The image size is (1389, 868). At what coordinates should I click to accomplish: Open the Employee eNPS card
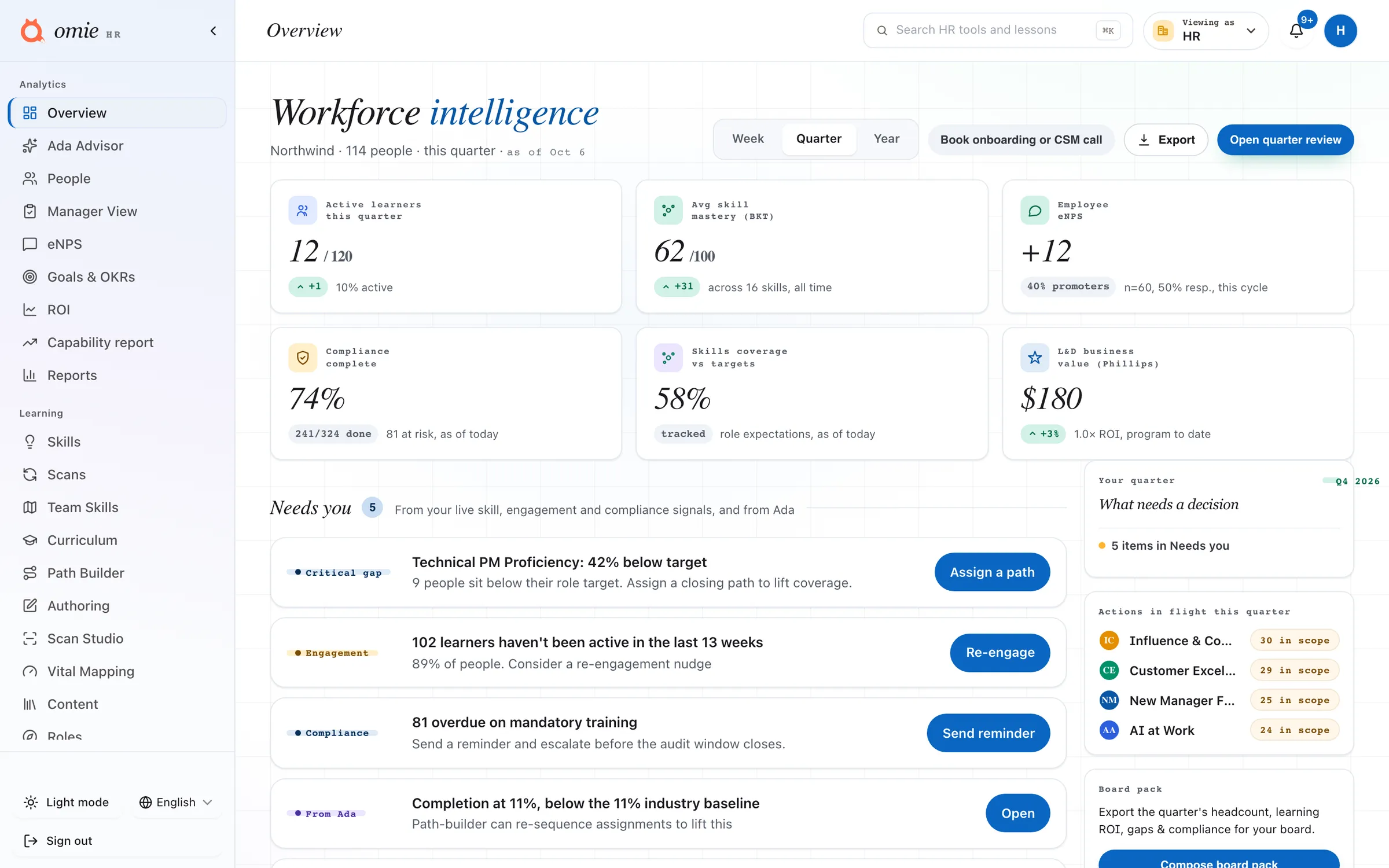point(1178,247)
